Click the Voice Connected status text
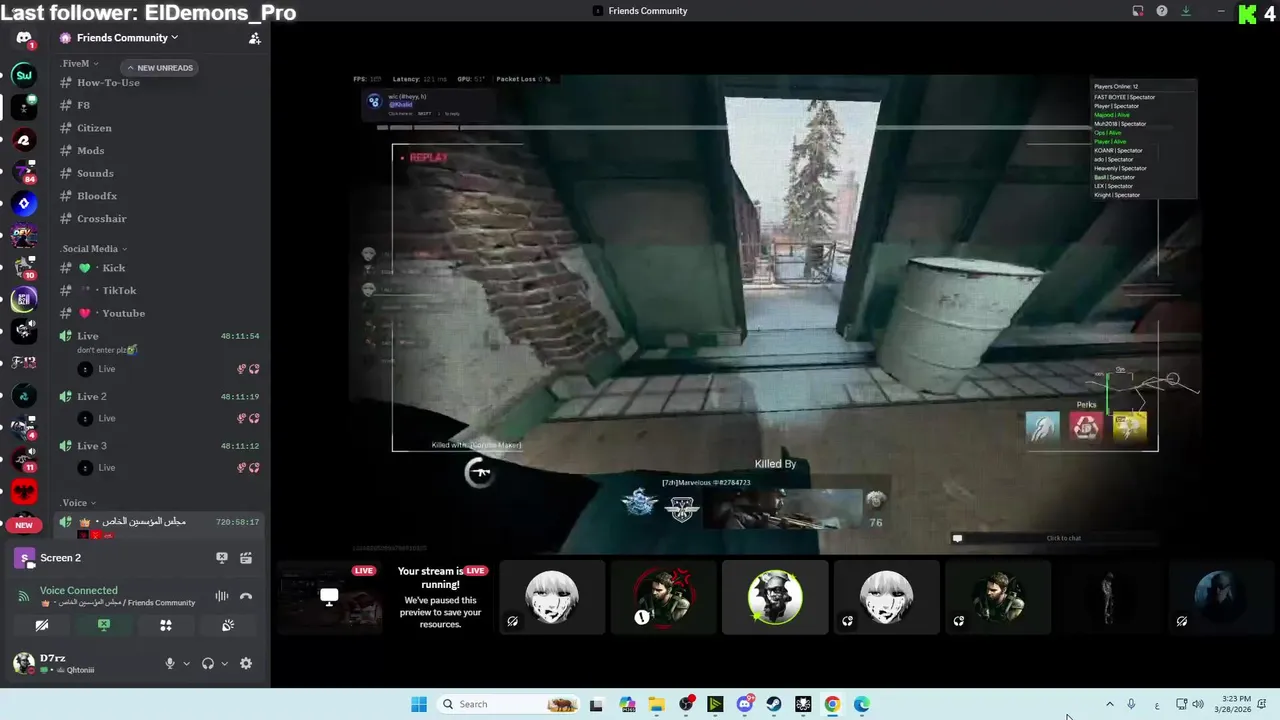Image resolution: width=1280 pixels, height=720 pixels. point(79,590)
